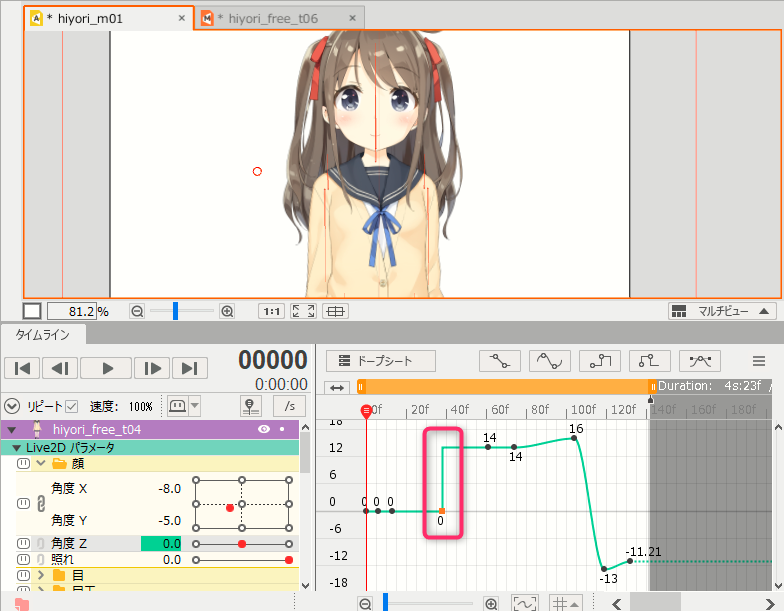Reset the canvas view to 1:1
This screenshot has width=784, height=611.
270,311
